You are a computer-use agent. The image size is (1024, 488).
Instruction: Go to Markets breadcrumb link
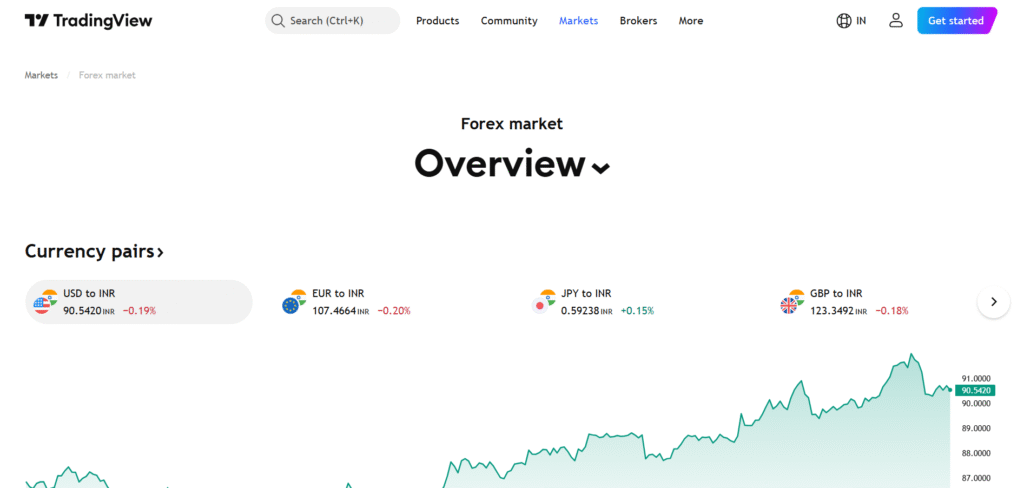click(41, 75)
